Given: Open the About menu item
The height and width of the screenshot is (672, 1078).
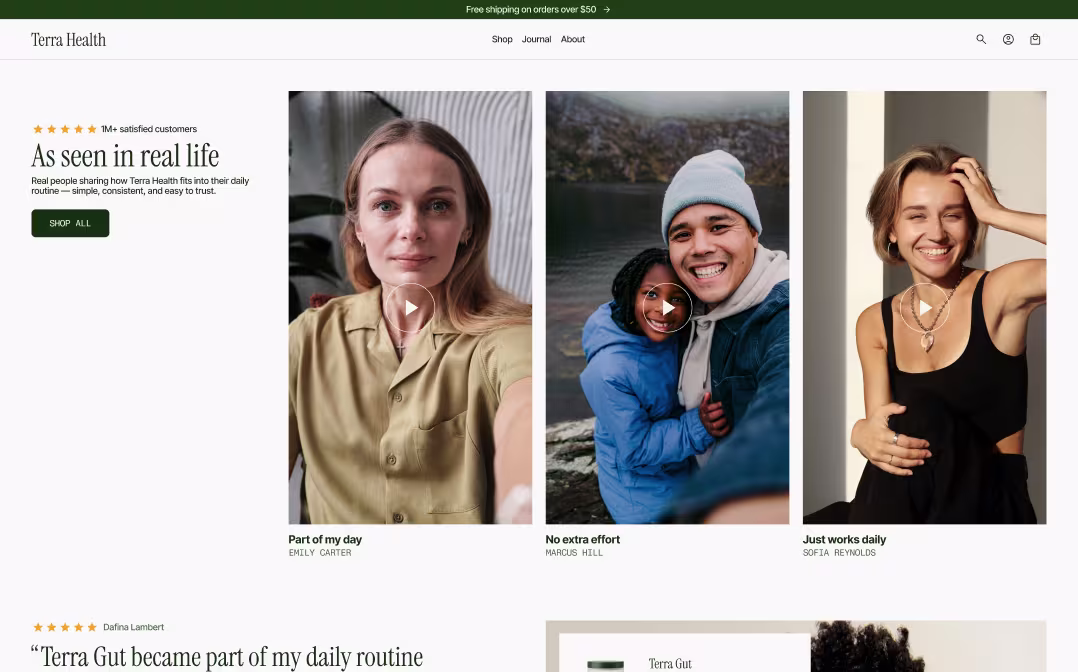Looking at the screenshot, I should 572,39.
